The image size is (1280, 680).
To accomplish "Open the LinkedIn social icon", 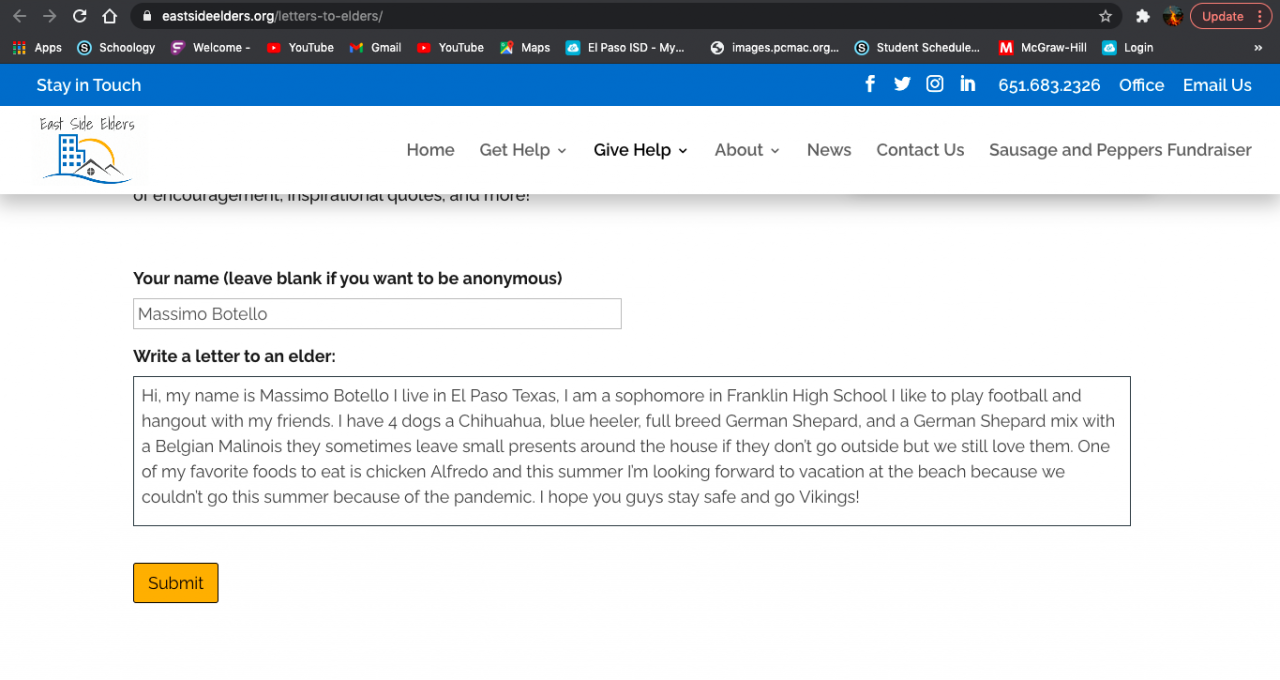I will click(967, 84).
